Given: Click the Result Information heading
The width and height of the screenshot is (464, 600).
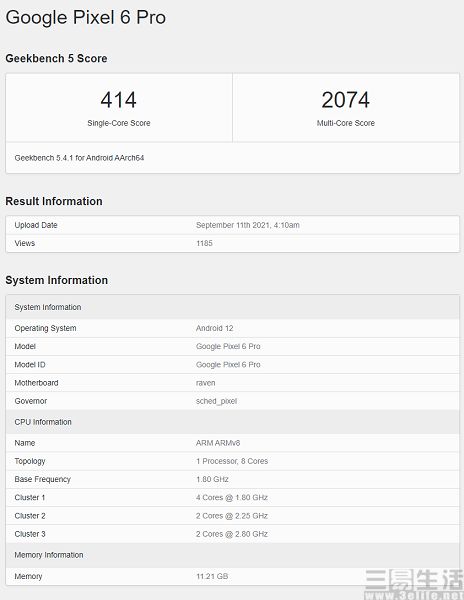Looking at the screenshot, I should (54, 201).
